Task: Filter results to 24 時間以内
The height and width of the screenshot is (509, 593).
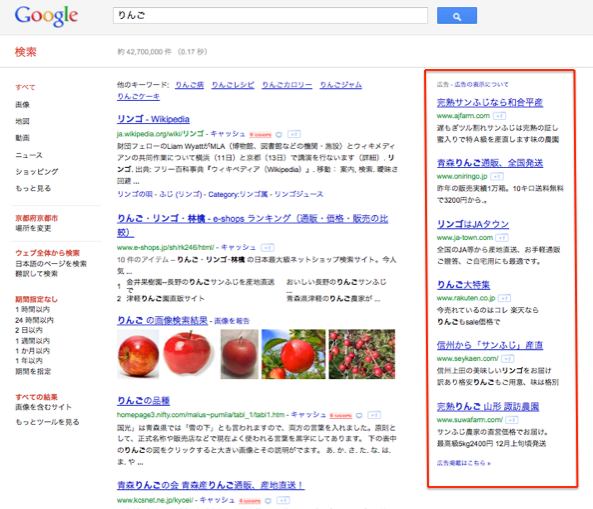Action: tap(34, 320)
